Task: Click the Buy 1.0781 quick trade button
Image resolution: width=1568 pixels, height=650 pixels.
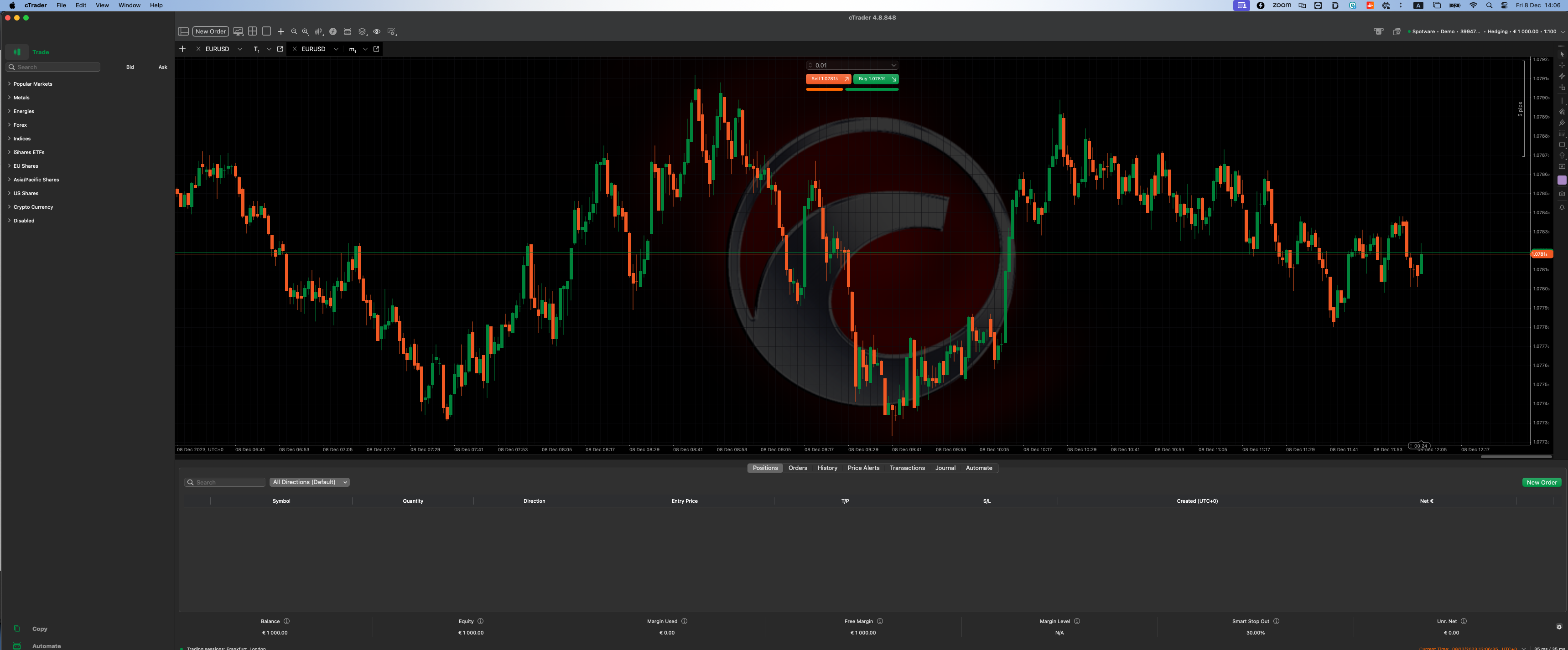Action: pyautogui.click(x=876, y=79)
